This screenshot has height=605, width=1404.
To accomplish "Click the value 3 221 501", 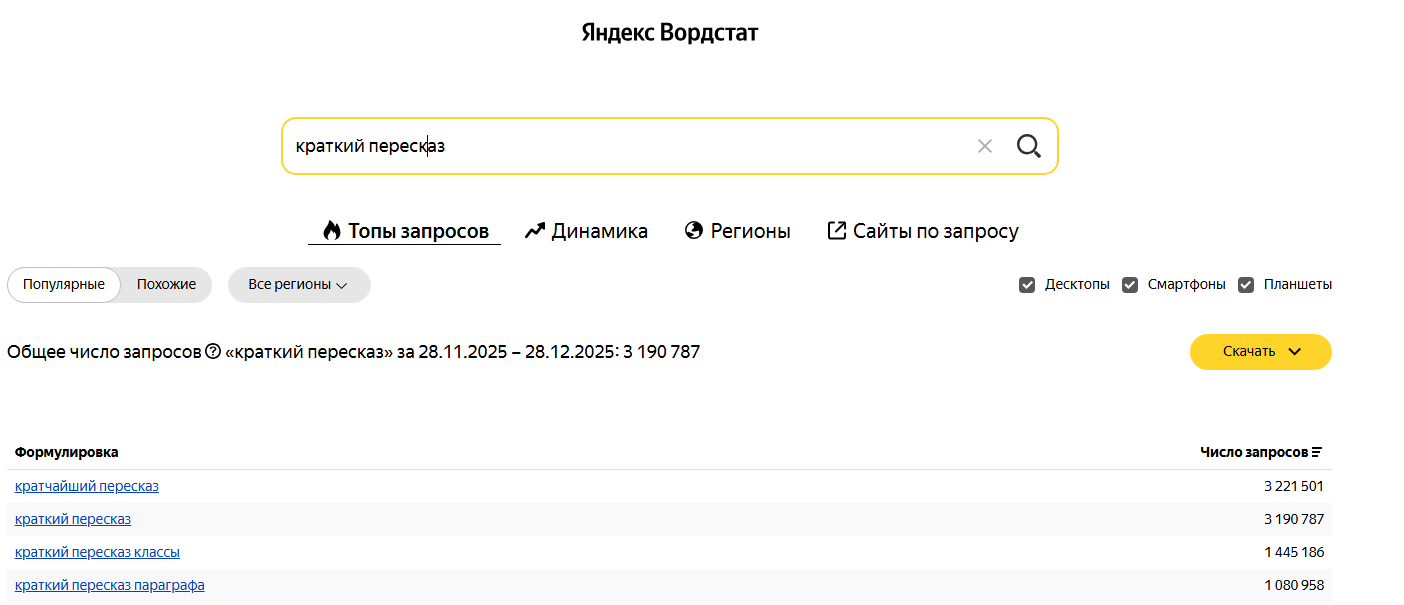I will (x=1294, y=486).
